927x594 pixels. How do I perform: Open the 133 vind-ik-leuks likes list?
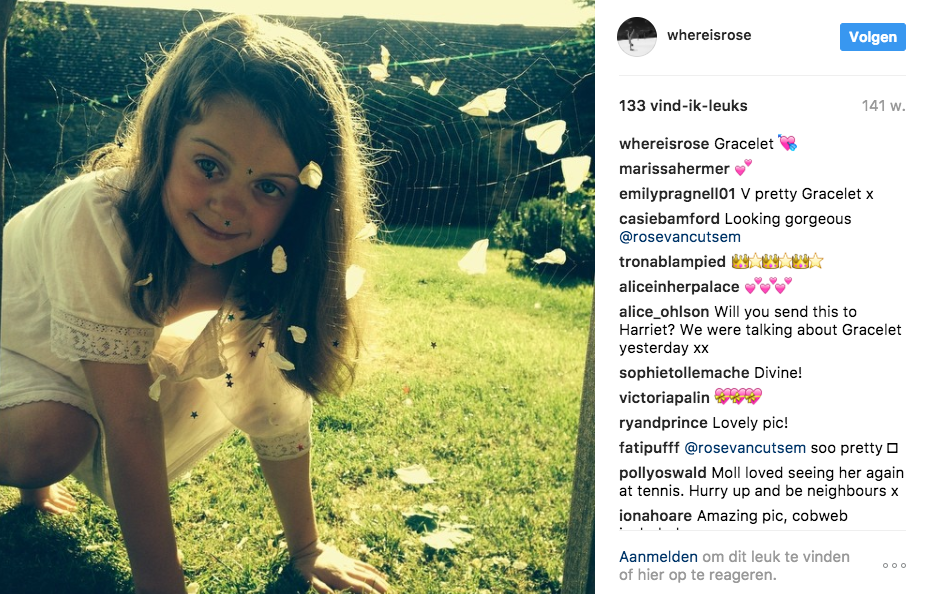pos(683,106)
